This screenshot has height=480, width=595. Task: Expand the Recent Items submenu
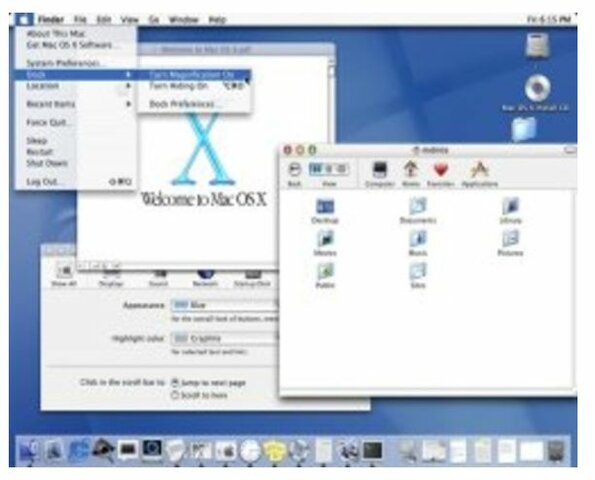pyautogui.click(x=76, y=104)
